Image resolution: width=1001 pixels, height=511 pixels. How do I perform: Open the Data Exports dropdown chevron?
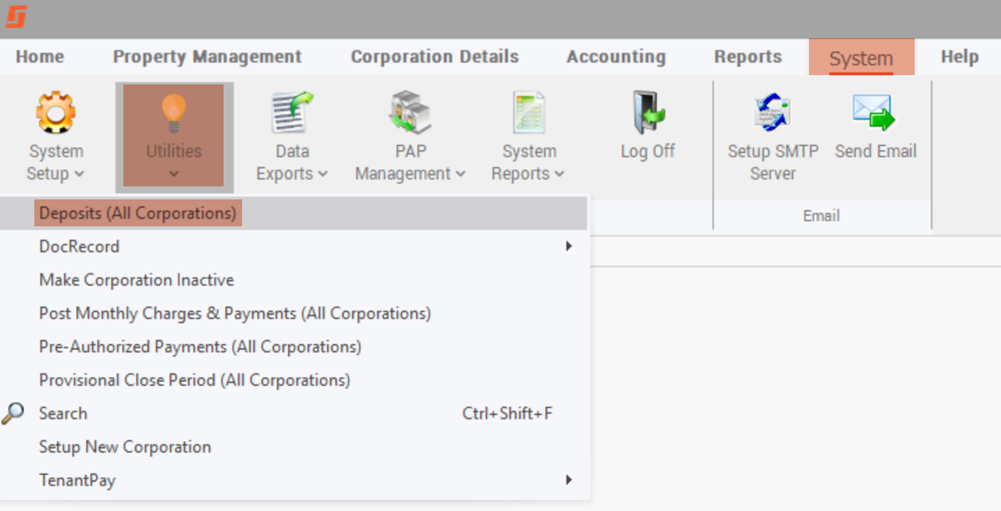click(x=322, y=174)
